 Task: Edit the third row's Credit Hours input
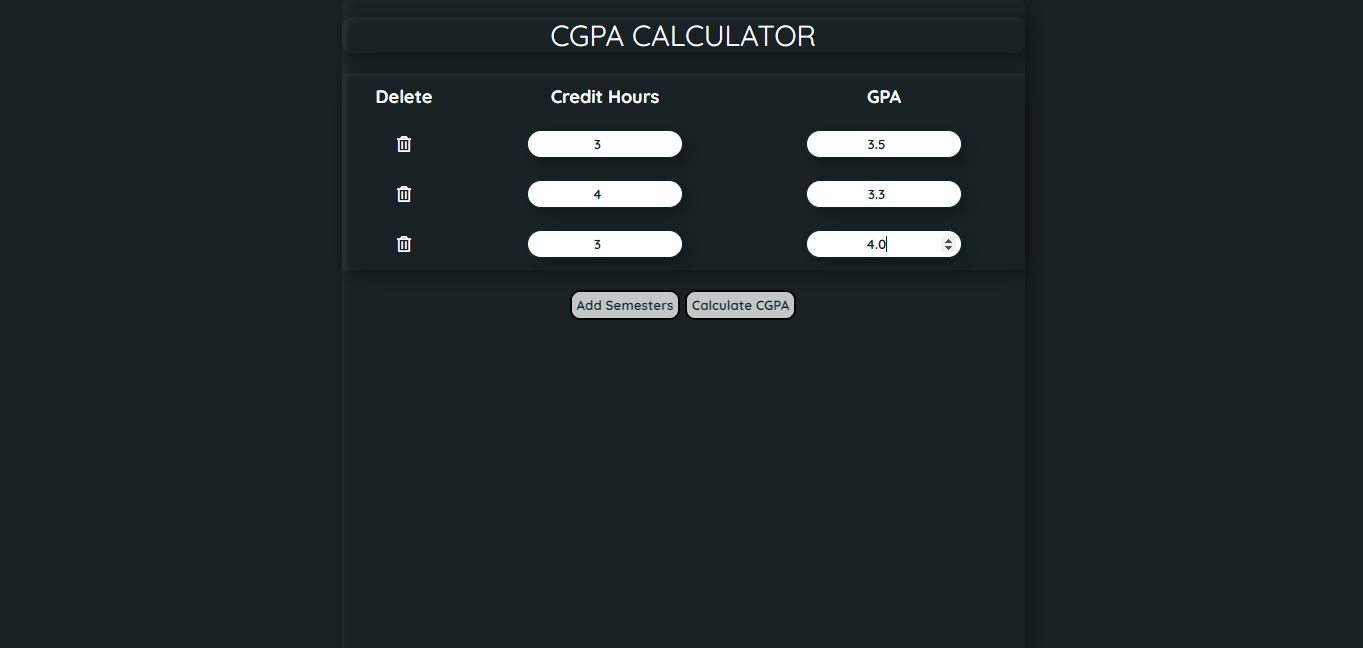click(x=604, y=244)
